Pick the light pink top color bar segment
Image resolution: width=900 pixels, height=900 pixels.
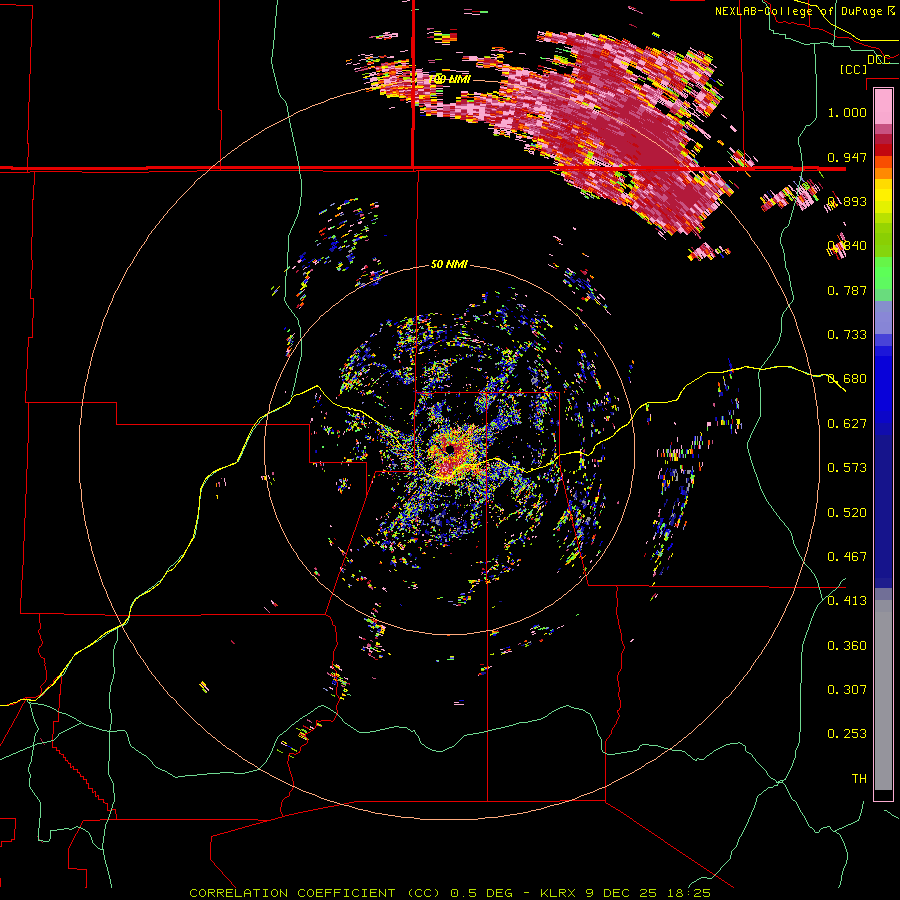pos(883,107)
